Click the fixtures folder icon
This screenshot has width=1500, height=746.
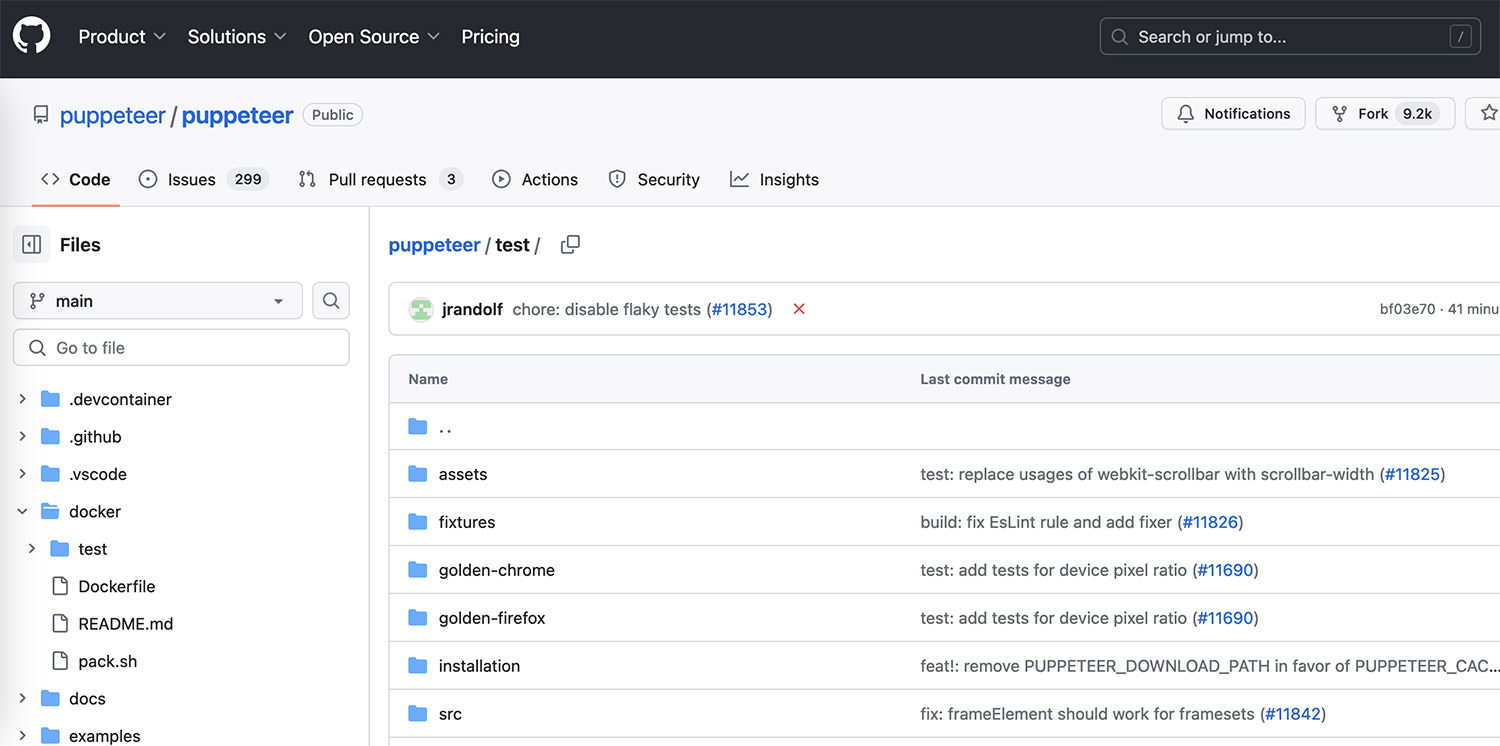[x=418, y=522]
